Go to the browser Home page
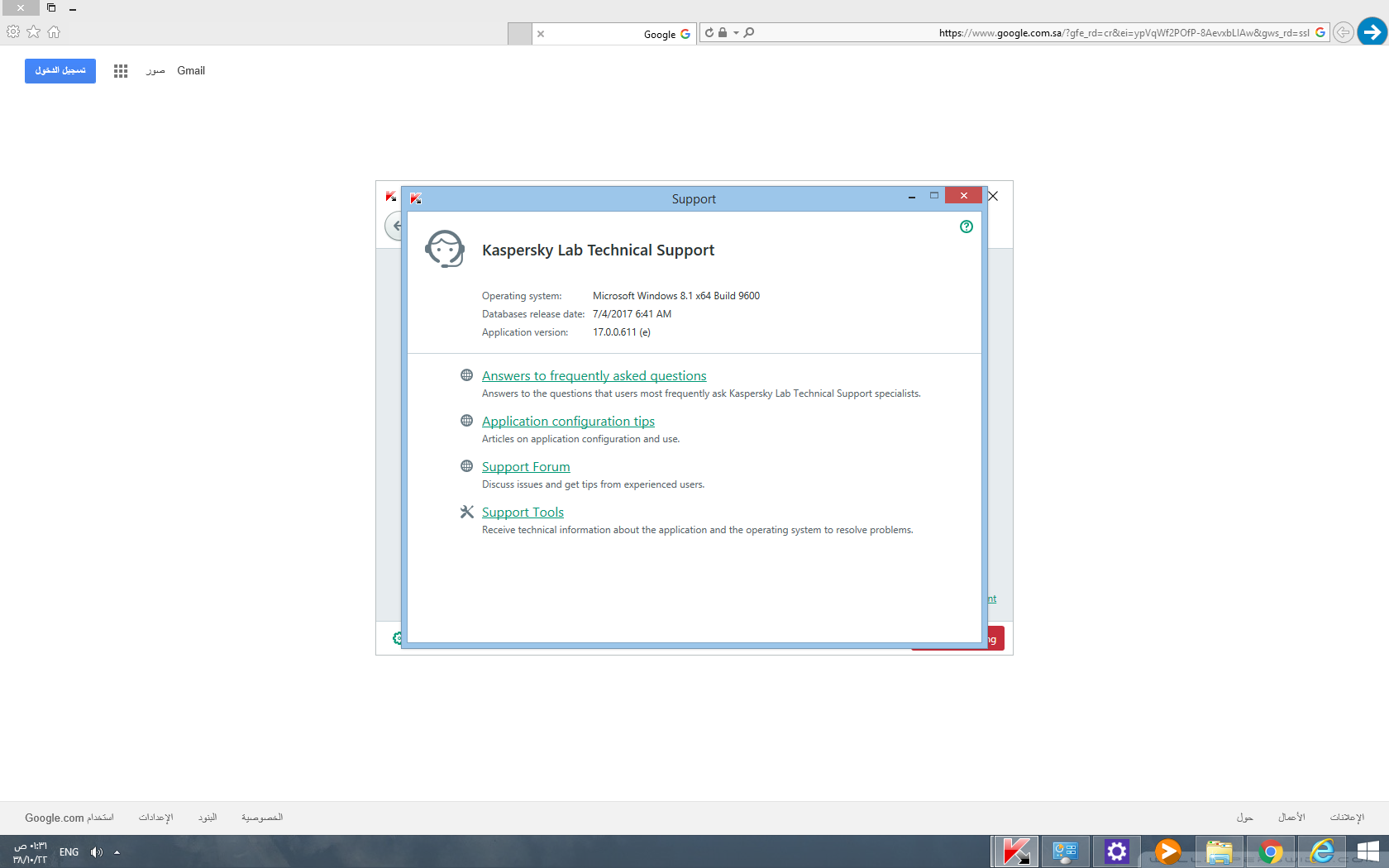Image resolution: width=1389 pixels, height=868 pixels. click(x=54, y=31)
